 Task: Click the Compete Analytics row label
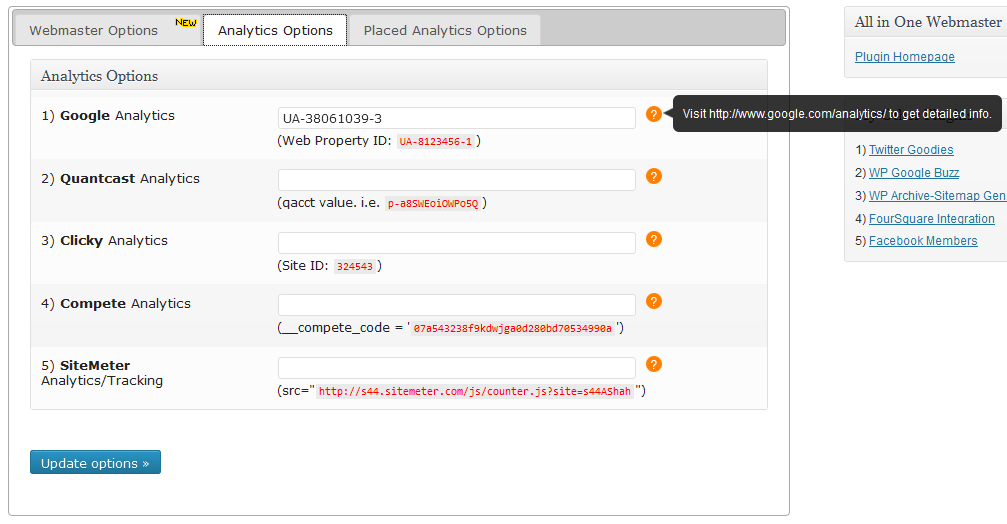(116, 303)
